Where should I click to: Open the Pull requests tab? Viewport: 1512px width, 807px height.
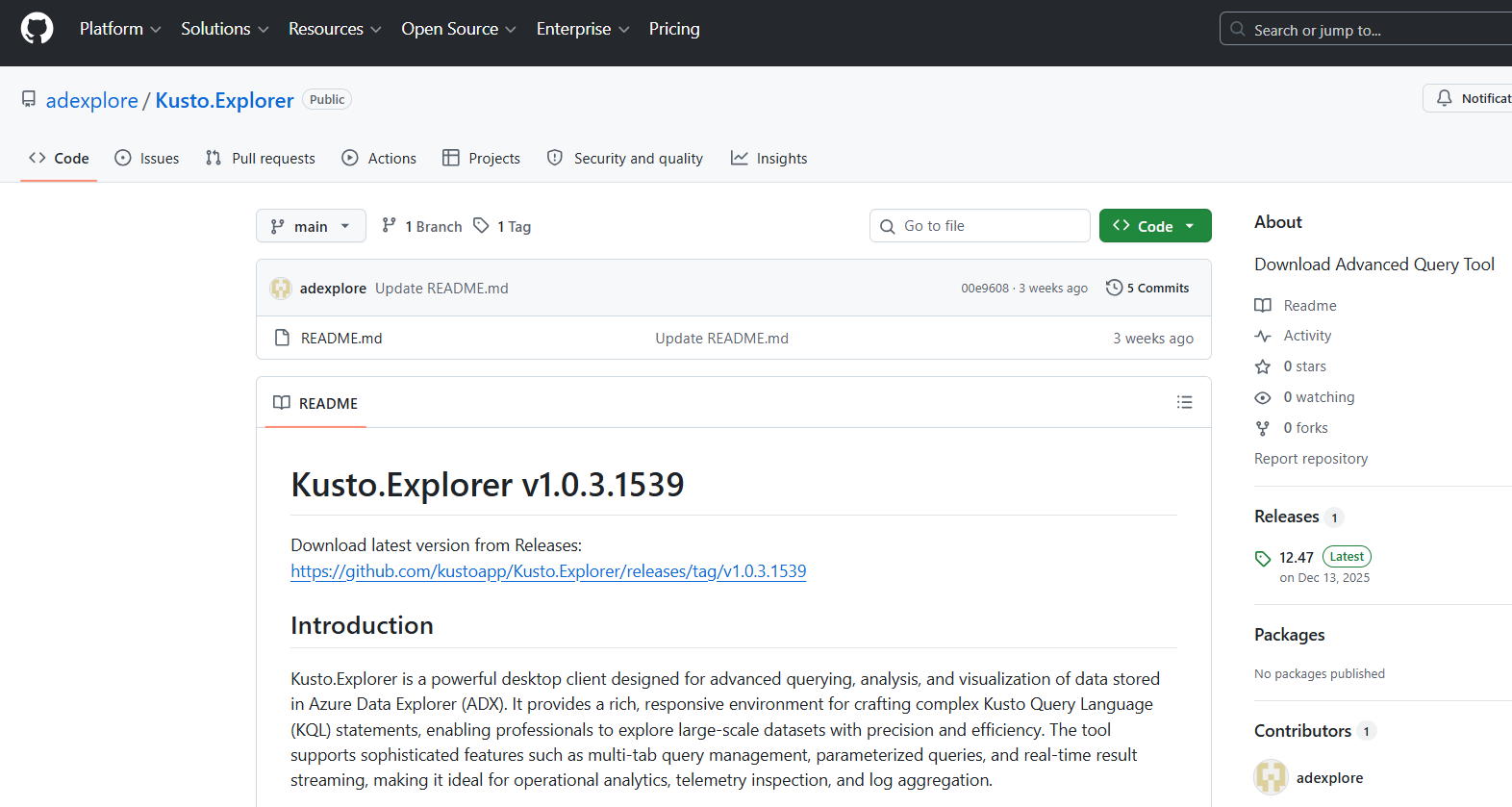(x=261, y=159)
